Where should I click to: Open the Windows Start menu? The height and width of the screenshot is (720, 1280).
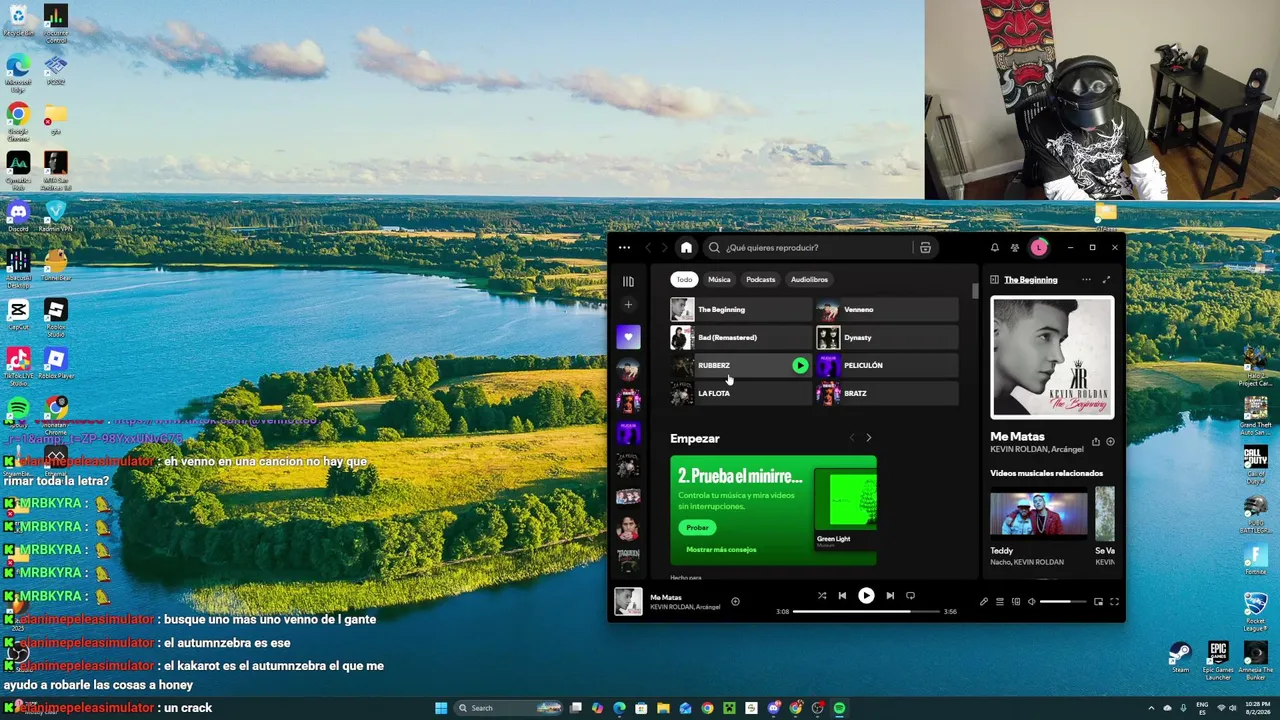click(441, 708)
